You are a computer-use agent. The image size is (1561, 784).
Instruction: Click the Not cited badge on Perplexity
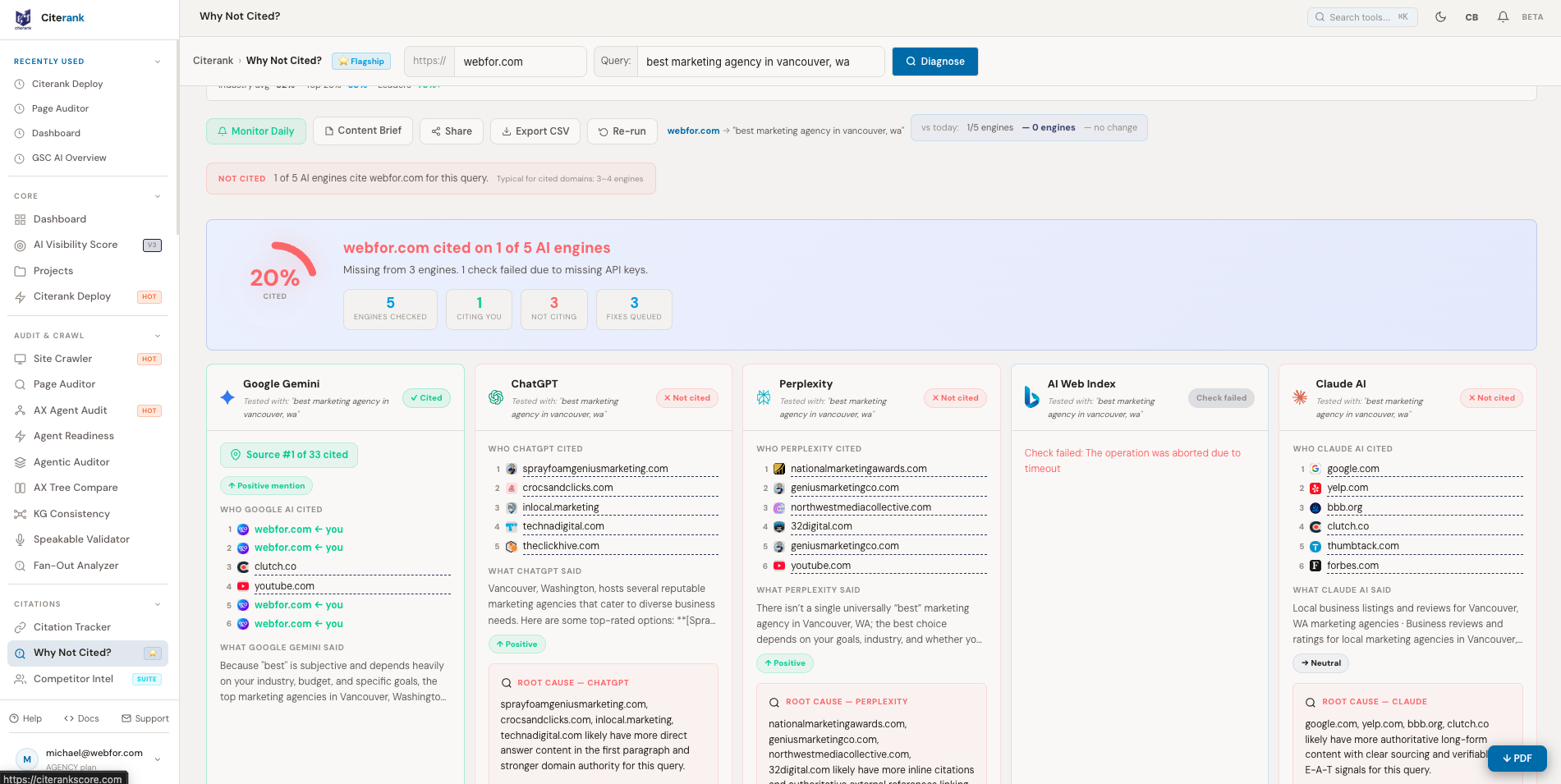pos(955,398)
